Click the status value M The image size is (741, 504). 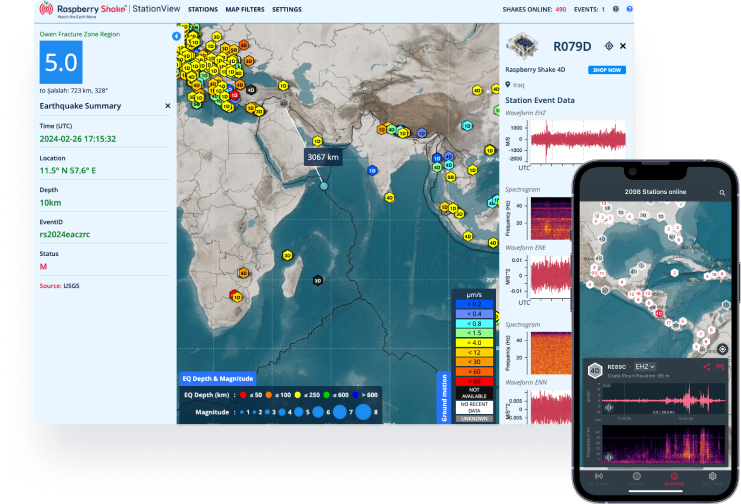(x=43, y=267)
